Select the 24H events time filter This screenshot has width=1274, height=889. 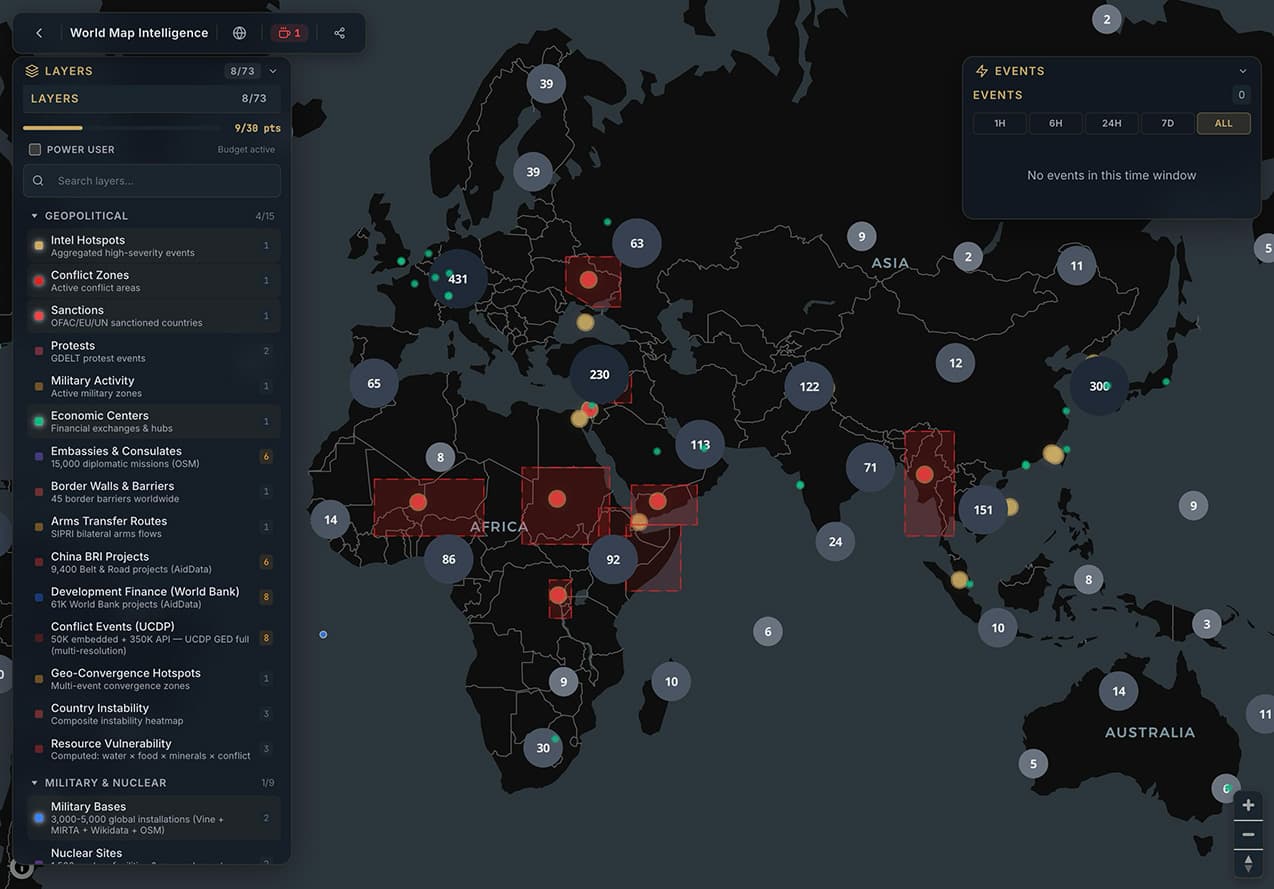(1111, 124)
